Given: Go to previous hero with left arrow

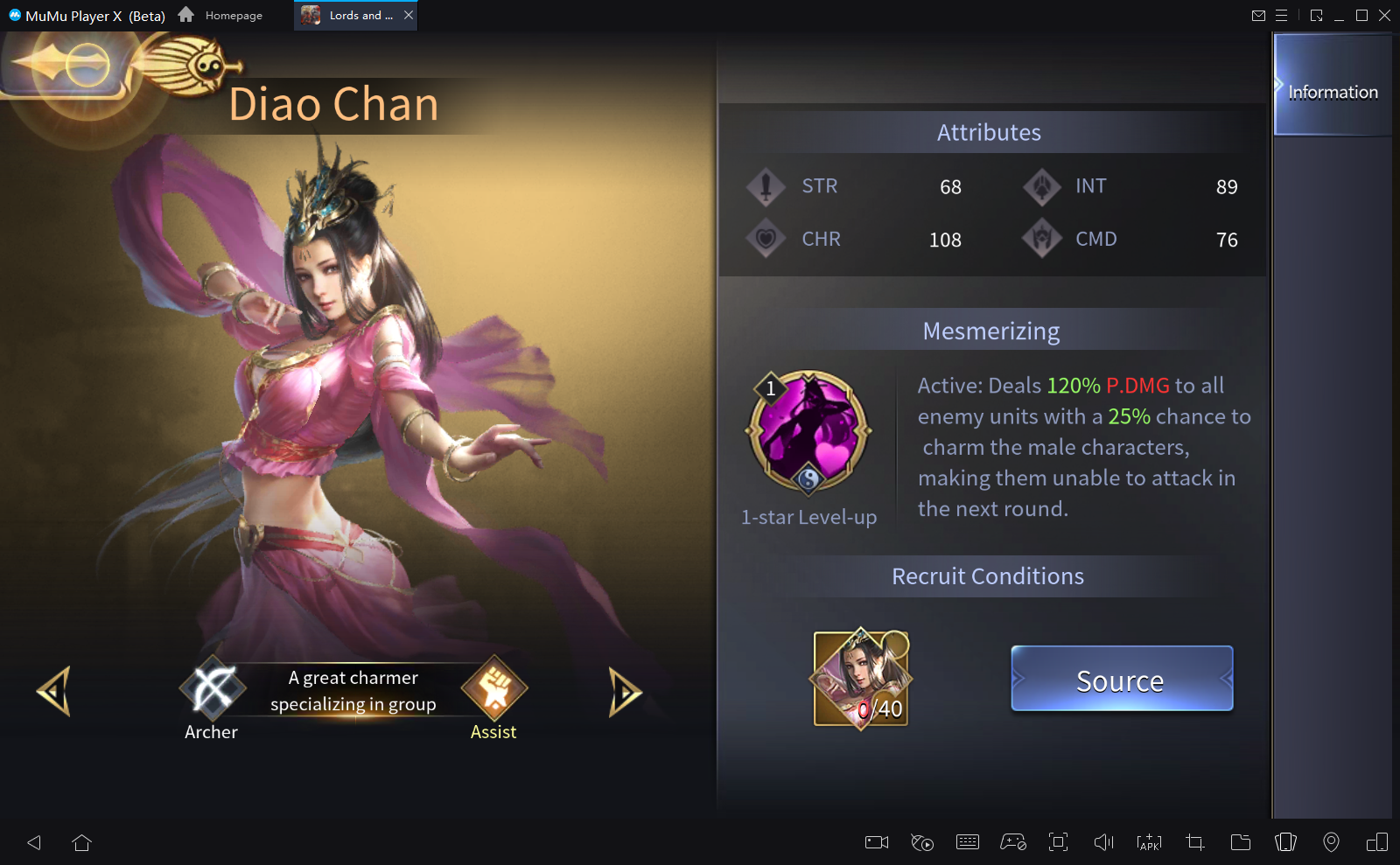Looking at the screenshot, I should (x=53, y=692).
